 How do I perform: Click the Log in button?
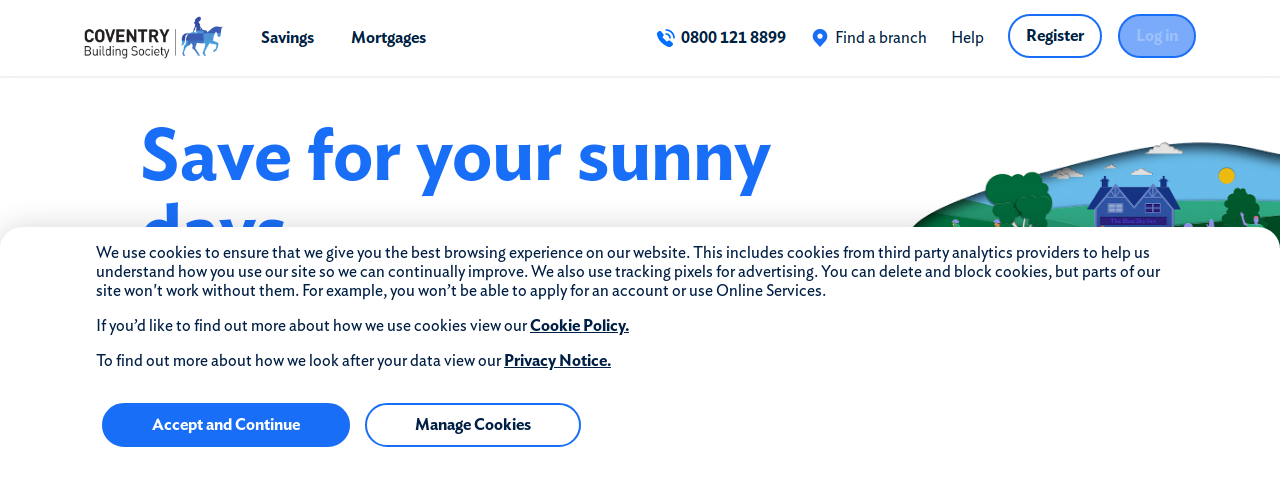tap(1157, 36)
